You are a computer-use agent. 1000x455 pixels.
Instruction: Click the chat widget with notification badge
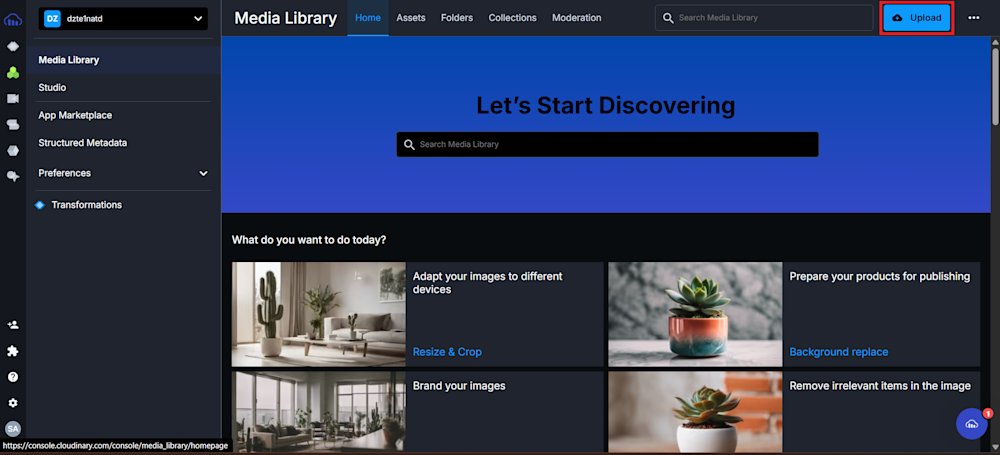coord(973,423)
